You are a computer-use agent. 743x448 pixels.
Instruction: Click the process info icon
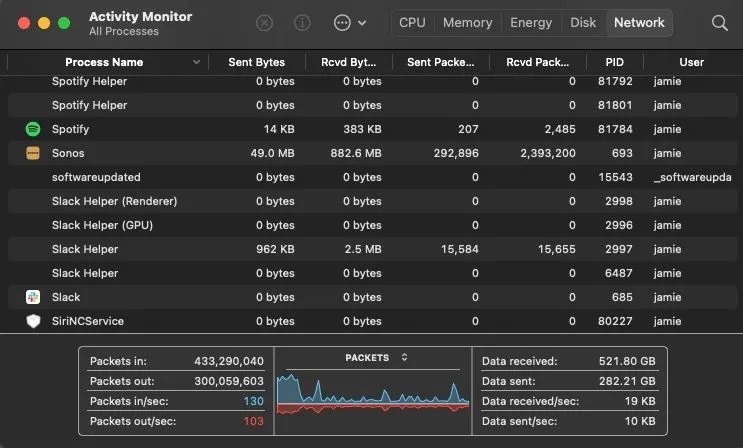[x=302, y=22]
